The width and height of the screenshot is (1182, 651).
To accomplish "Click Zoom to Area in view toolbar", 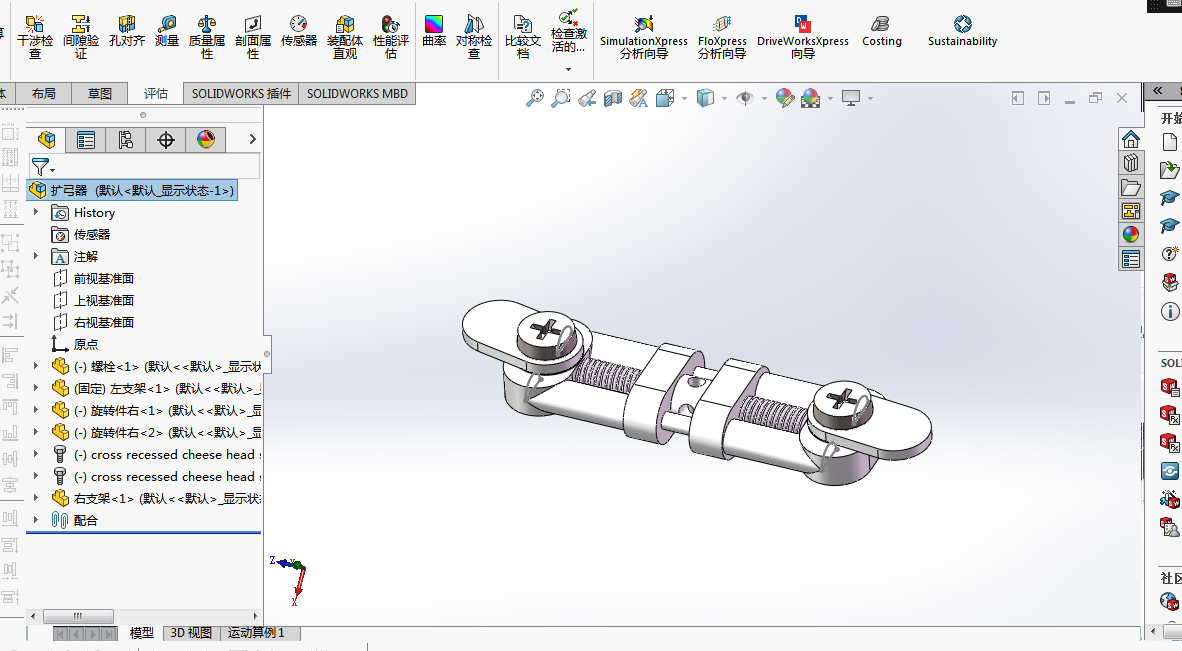I will coord(561,98).
